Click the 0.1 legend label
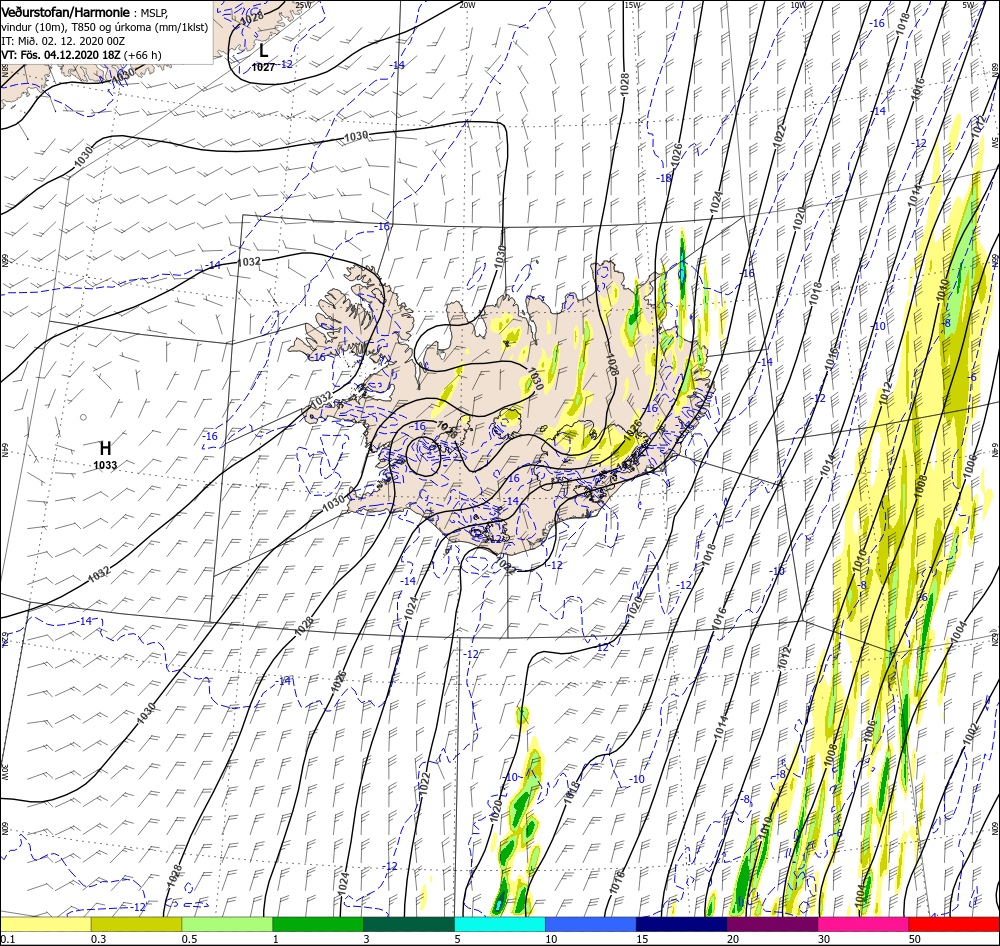This screenshot has height=946, width=1000. click(x=8, y=939)
